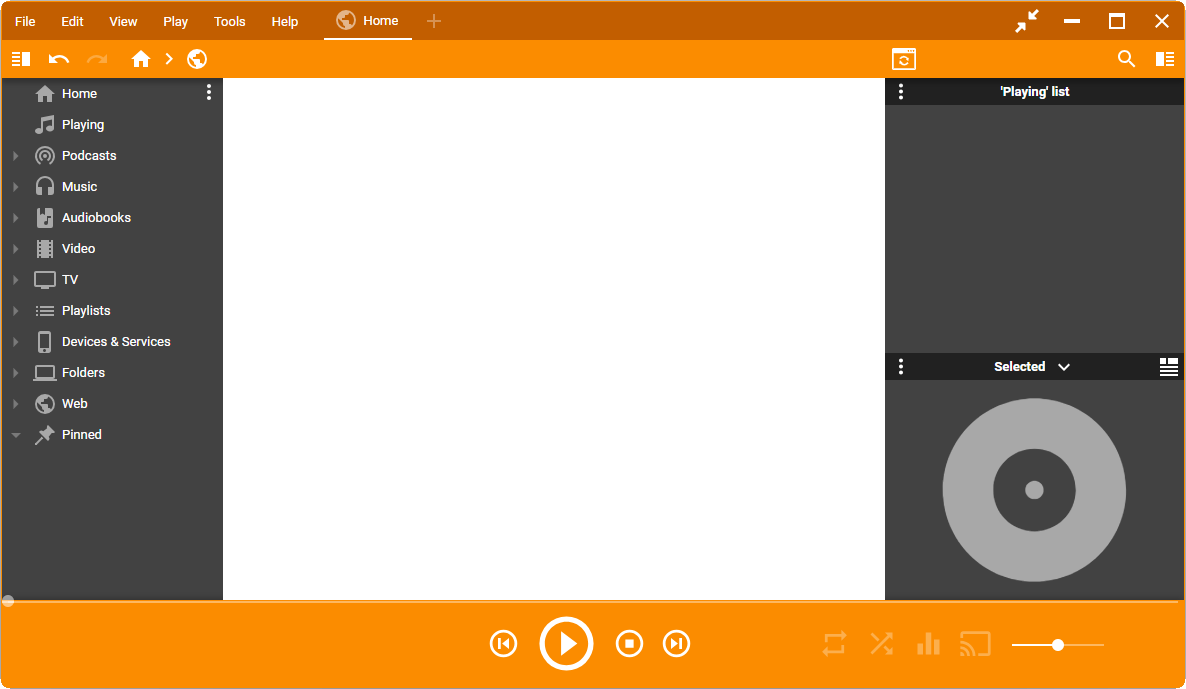Viewport: 1186px width, 689px height.
Task: Skip to the next track
Action: pos(677,643)
